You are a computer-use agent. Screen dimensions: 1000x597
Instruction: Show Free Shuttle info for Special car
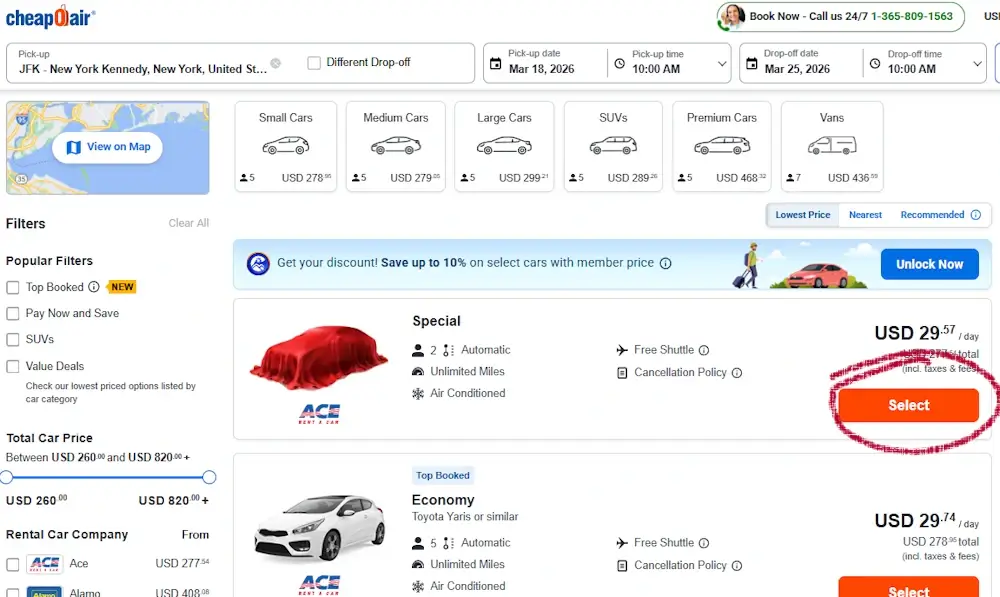[704, 350]
